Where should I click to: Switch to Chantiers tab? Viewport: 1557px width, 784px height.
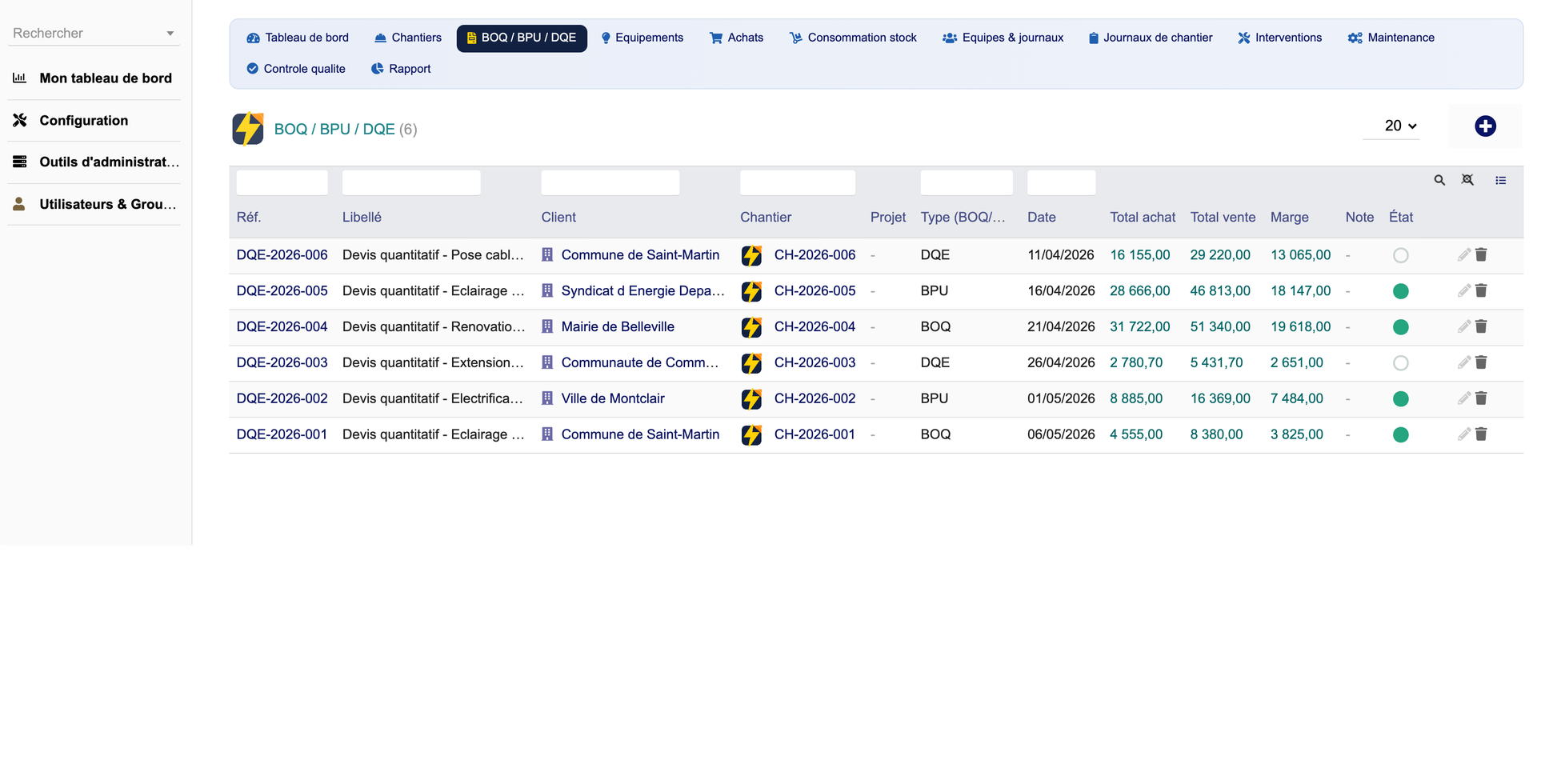coord(408,38)
